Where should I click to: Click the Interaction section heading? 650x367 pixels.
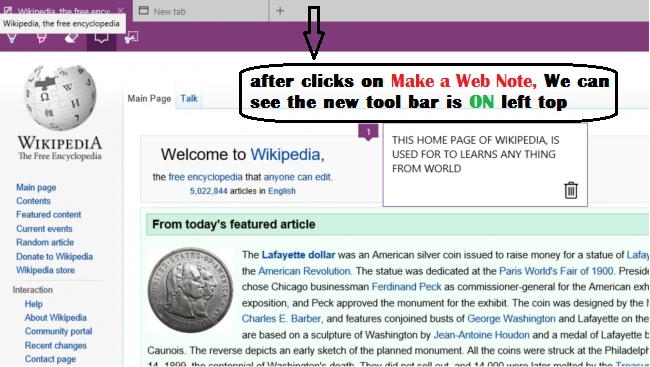point(33,290)
